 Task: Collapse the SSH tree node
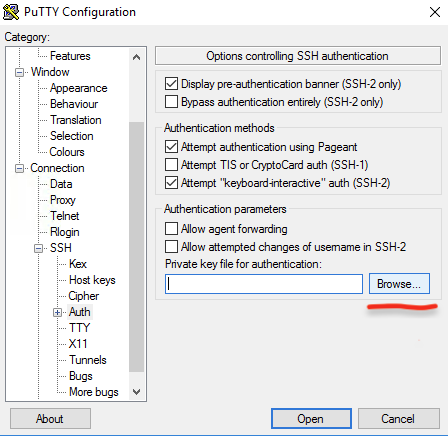point(39,248)
